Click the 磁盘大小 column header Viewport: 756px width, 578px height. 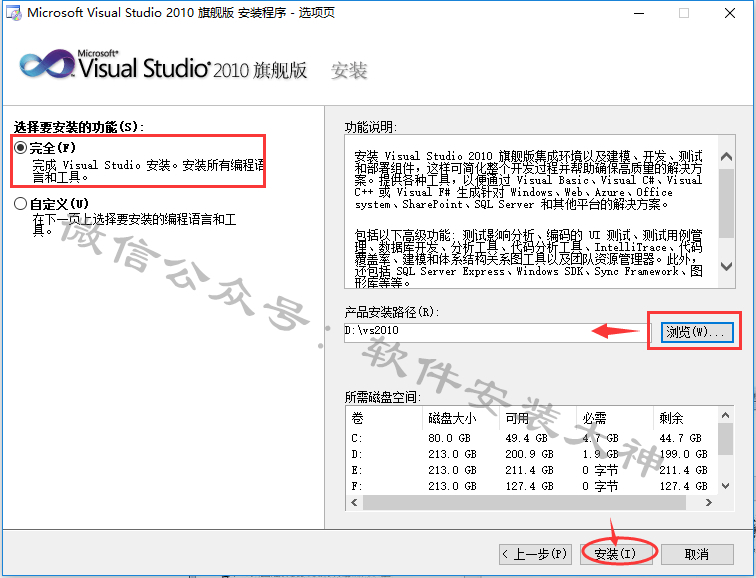coord(461,417)
